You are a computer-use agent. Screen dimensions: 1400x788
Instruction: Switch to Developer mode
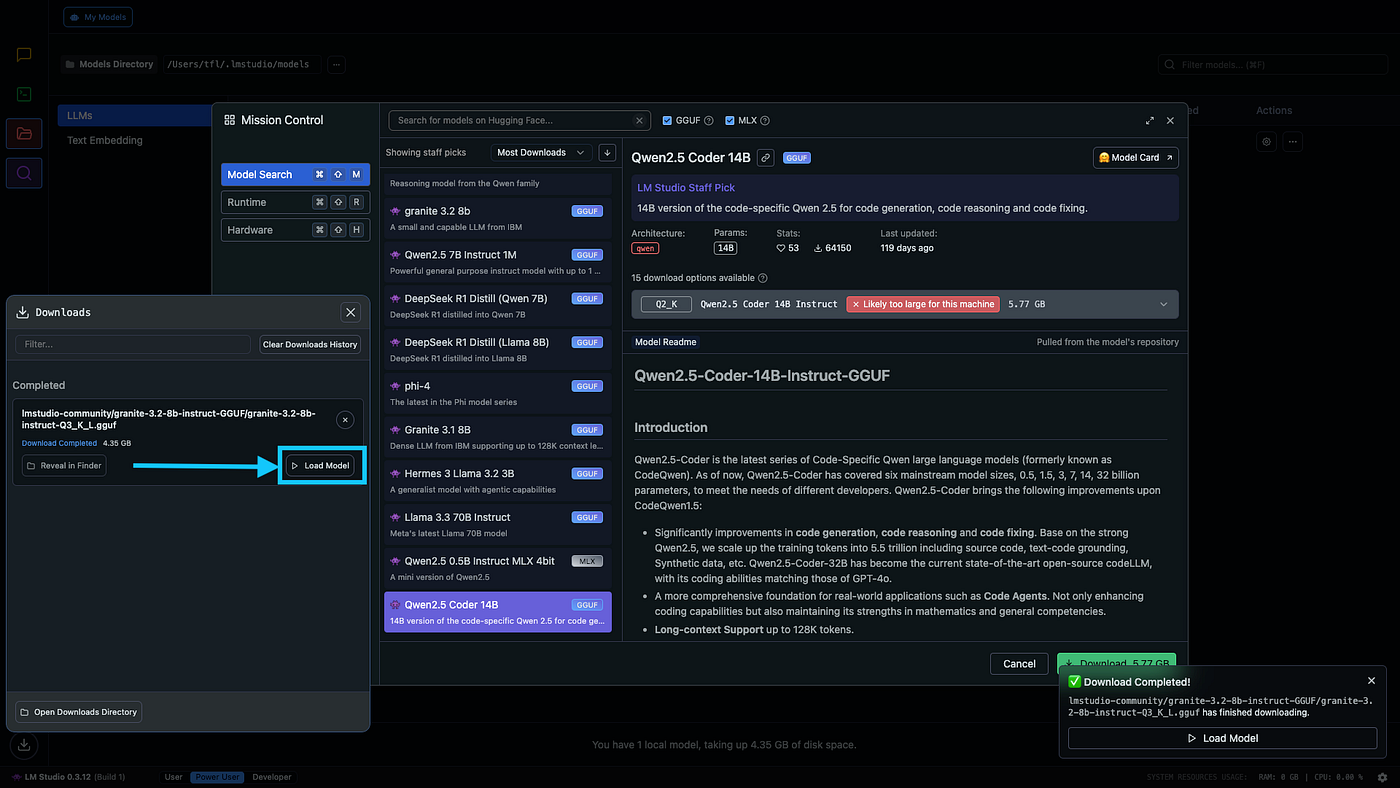pos(272,777)
